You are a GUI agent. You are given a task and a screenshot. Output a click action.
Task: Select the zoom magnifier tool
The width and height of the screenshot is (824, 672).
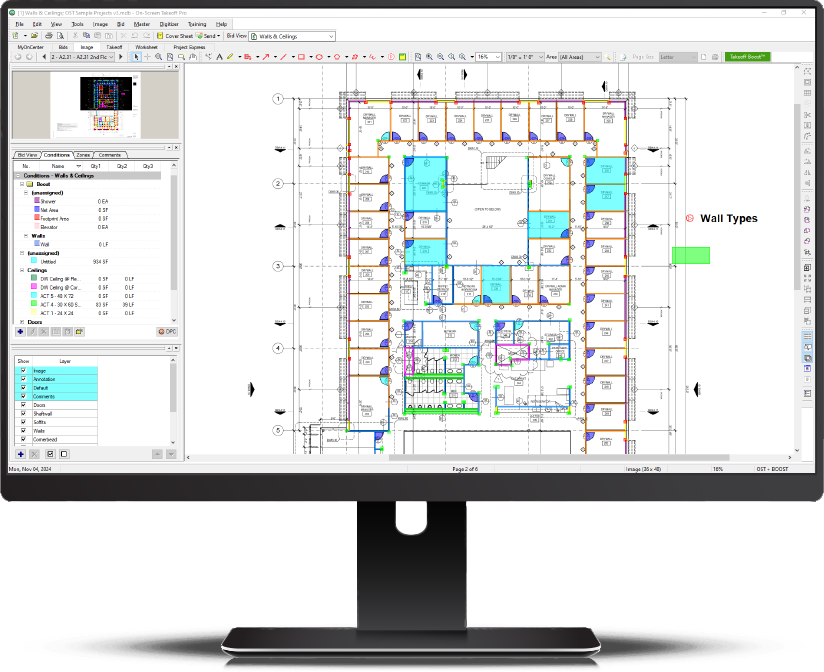(x=158, y=57)
